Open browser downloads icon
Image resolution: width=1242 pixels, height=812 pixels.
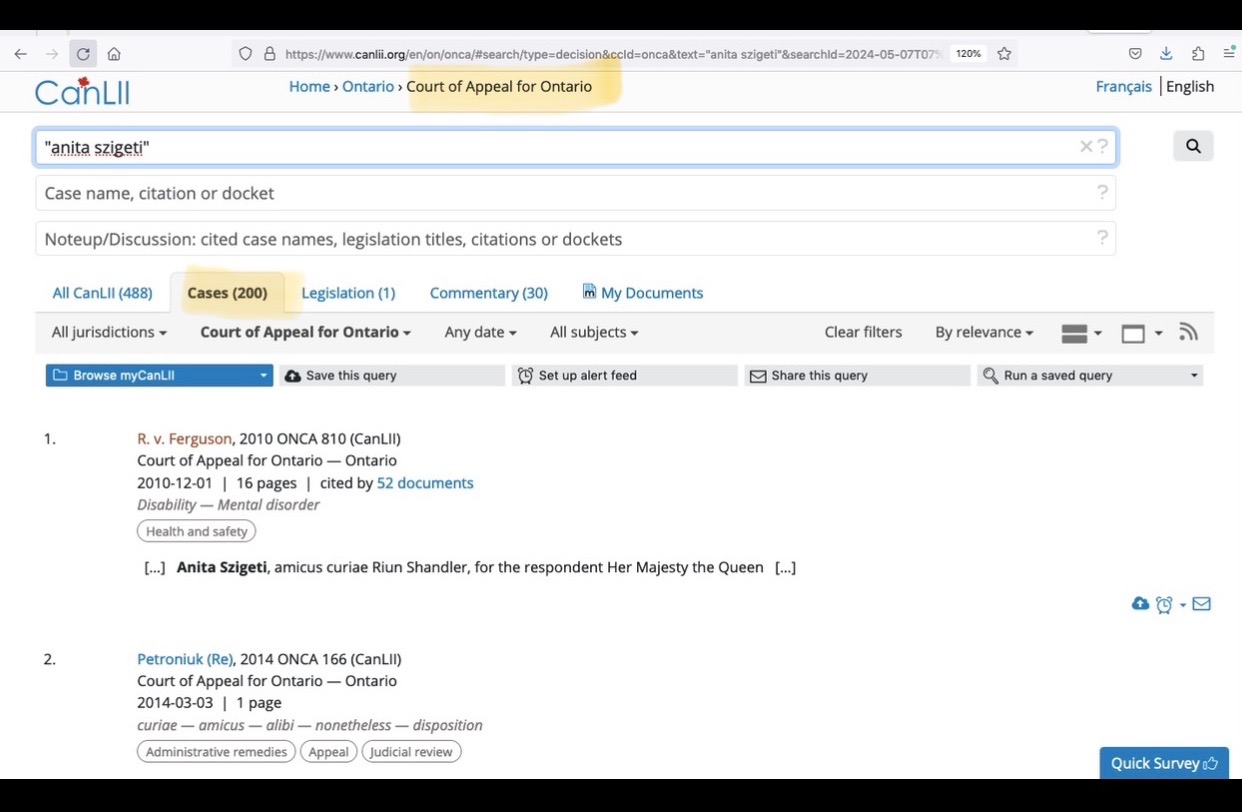(1166, 54)
